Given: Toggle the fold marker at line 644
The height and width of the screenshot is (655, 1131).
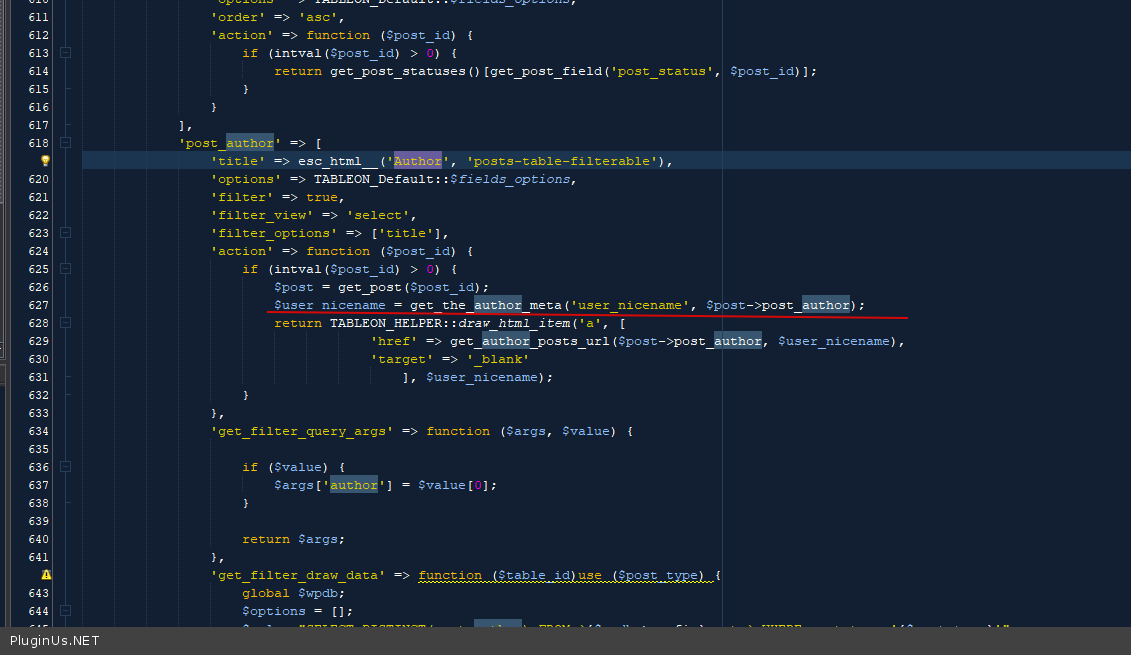Looking at the screenshot, I should [x=65, y=611].
